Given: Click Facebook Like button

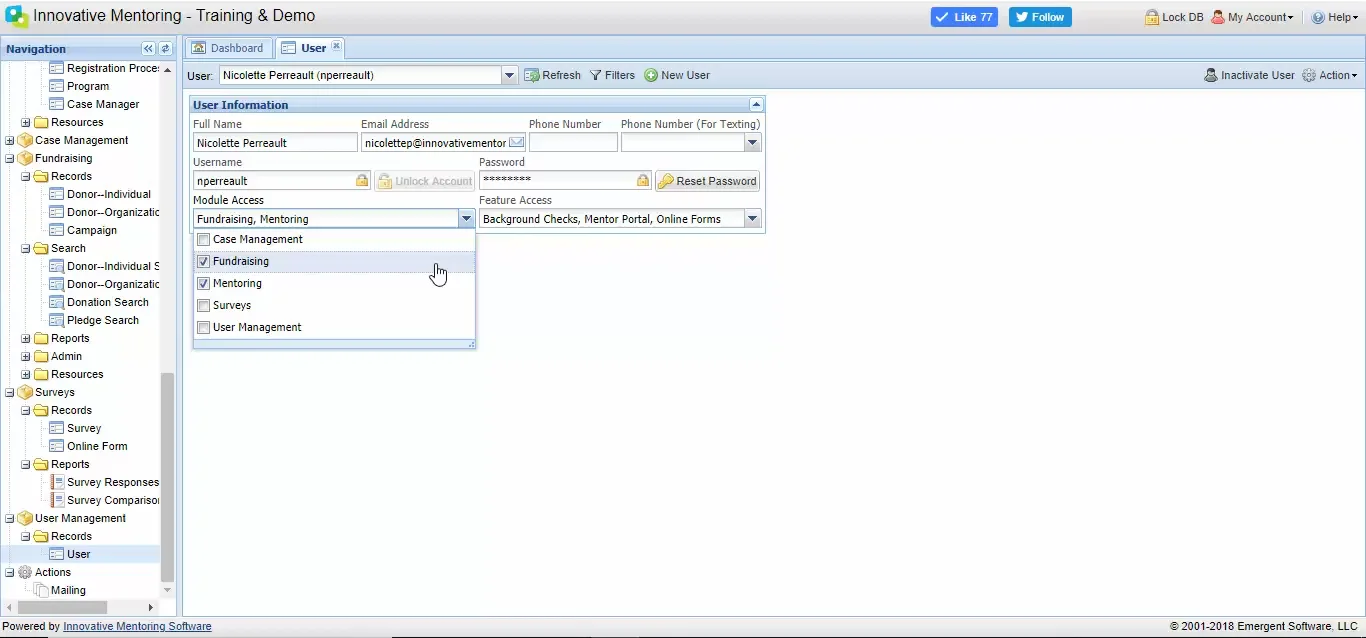Looking at the screenshot, I should (x=964, y=17).
